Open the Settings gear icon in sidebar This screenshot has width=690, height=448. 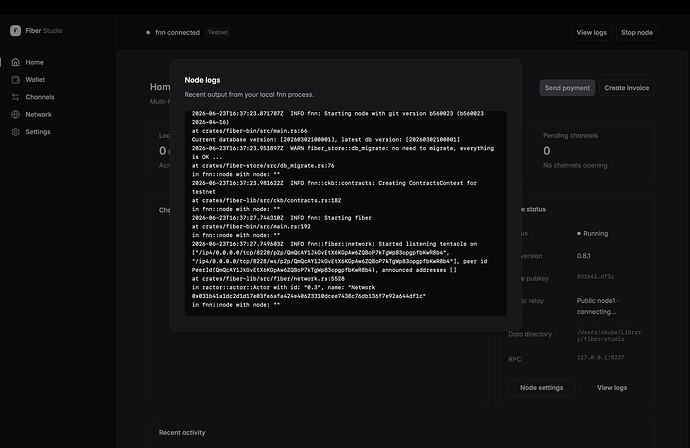pyautogui.click(x=15, y=132)
